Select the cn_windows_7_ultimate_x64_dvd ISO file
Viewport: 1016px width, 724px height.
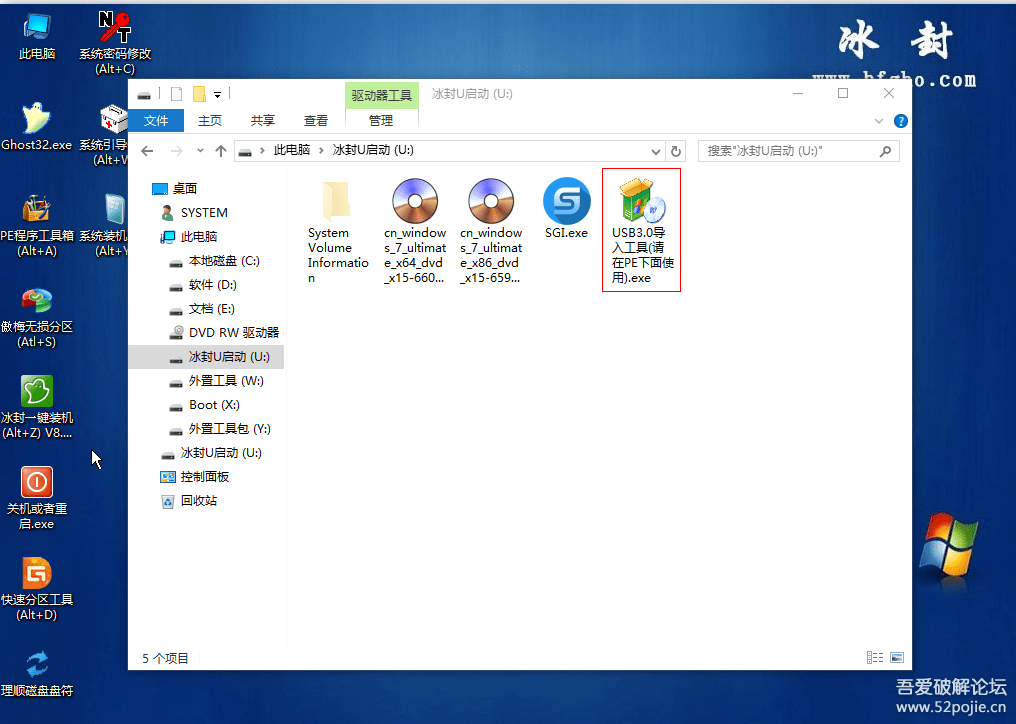coord(415,231)
